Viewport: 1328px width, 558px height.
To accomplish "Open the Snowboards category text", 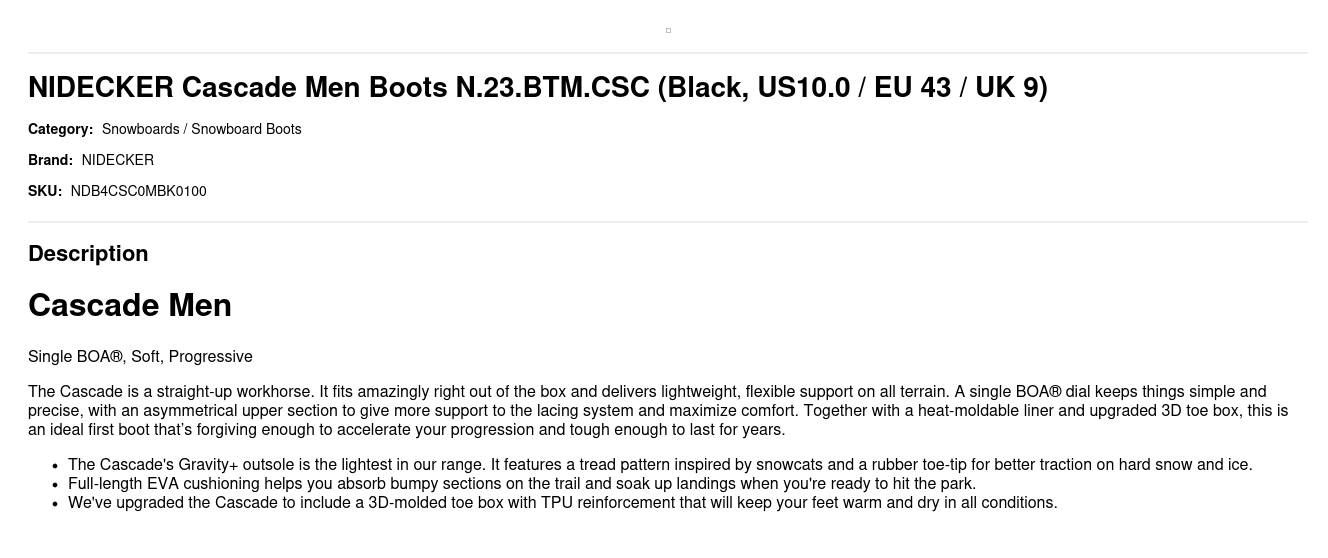I will (x=140, y=129).
